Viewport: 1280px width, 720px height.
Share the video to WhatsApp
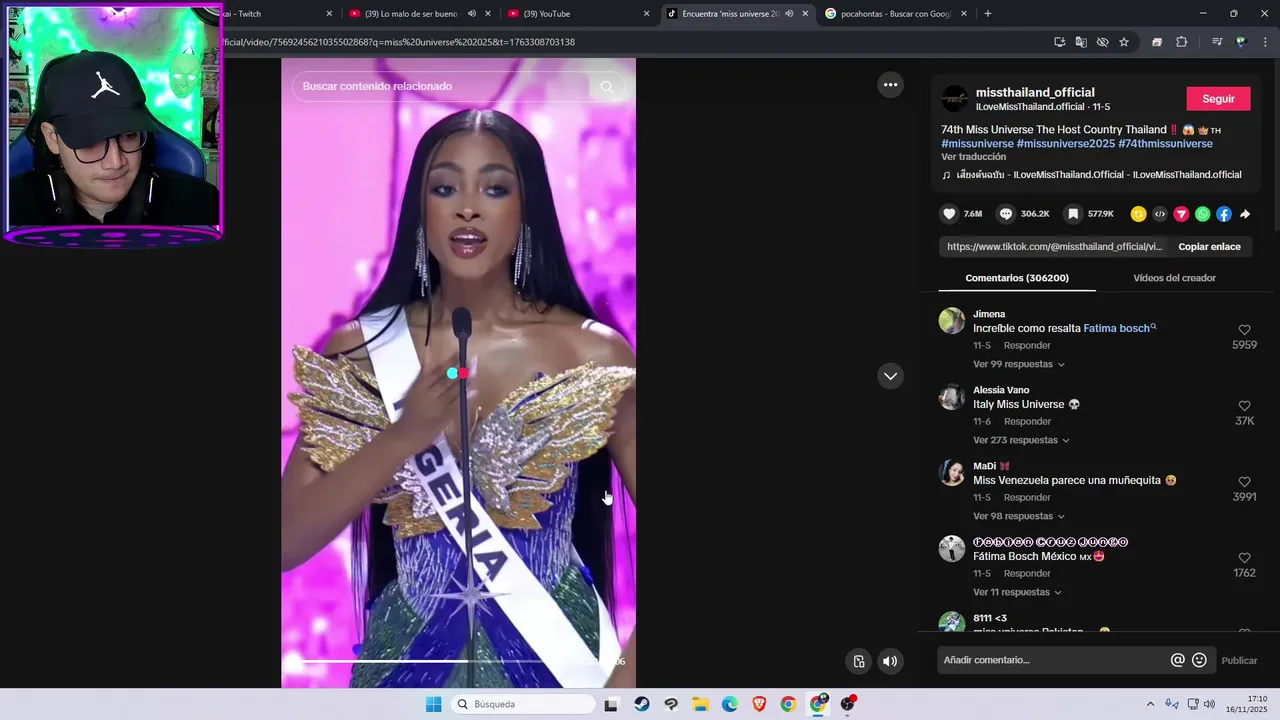[1202, 214]
